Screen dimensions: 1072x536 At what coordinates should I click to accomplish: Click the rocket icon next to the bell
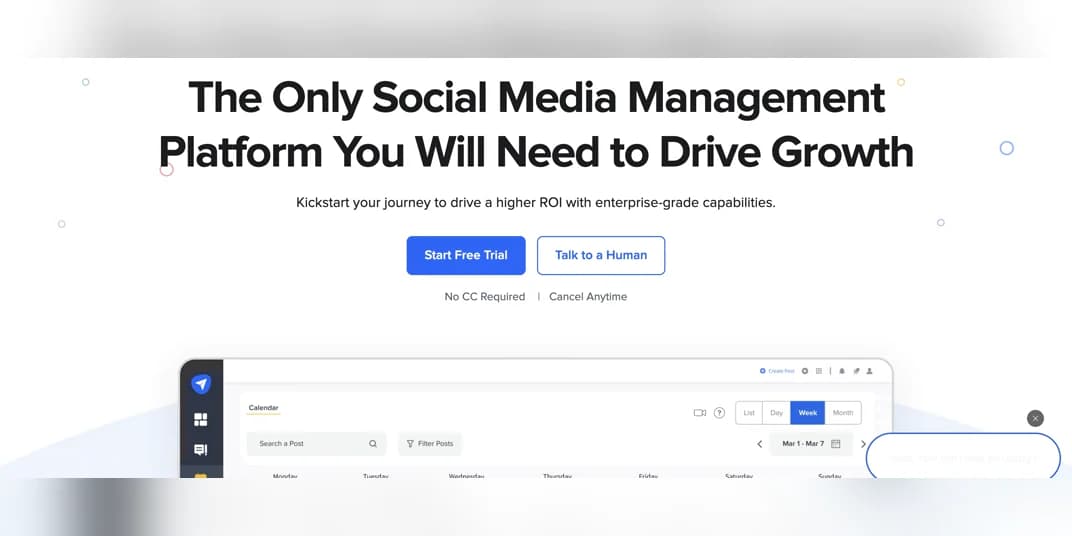click(x=856, y=371)
